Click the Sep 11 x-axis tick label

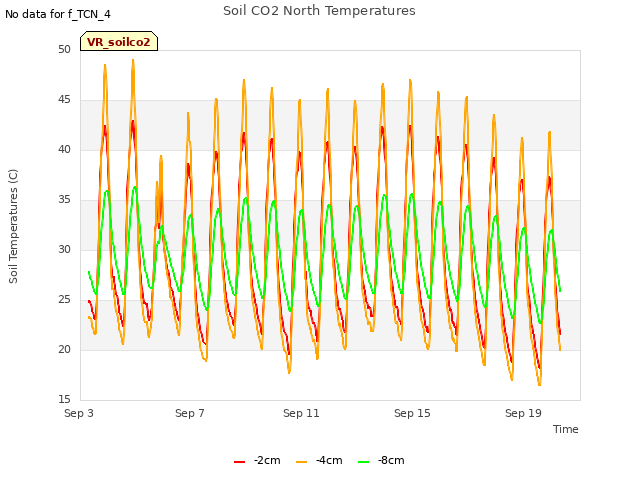point(301,413)
